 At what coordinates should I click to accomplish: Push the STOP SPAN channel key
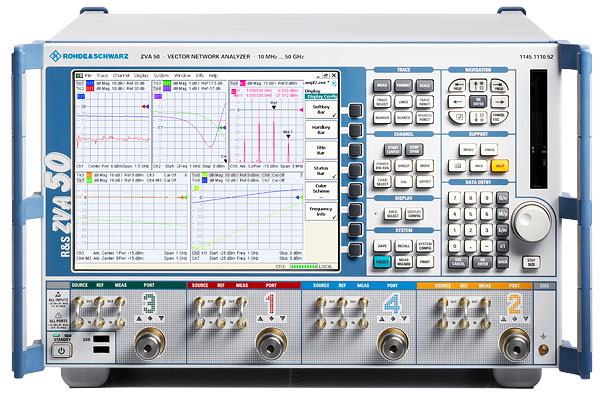click(414, 149)
